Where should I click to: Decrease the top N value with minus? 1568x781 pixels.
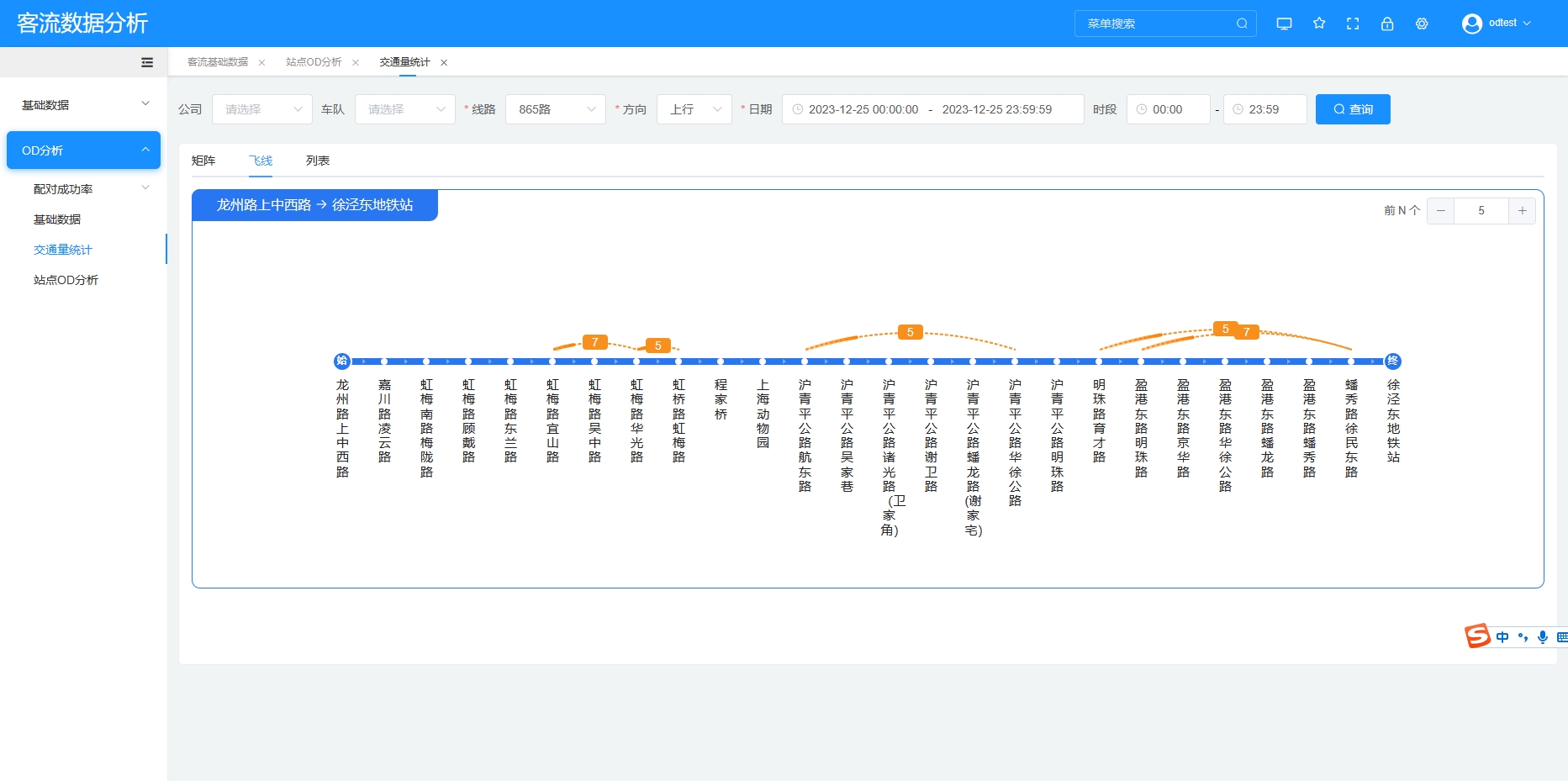pyautogui.click(x=1441, y=210)
